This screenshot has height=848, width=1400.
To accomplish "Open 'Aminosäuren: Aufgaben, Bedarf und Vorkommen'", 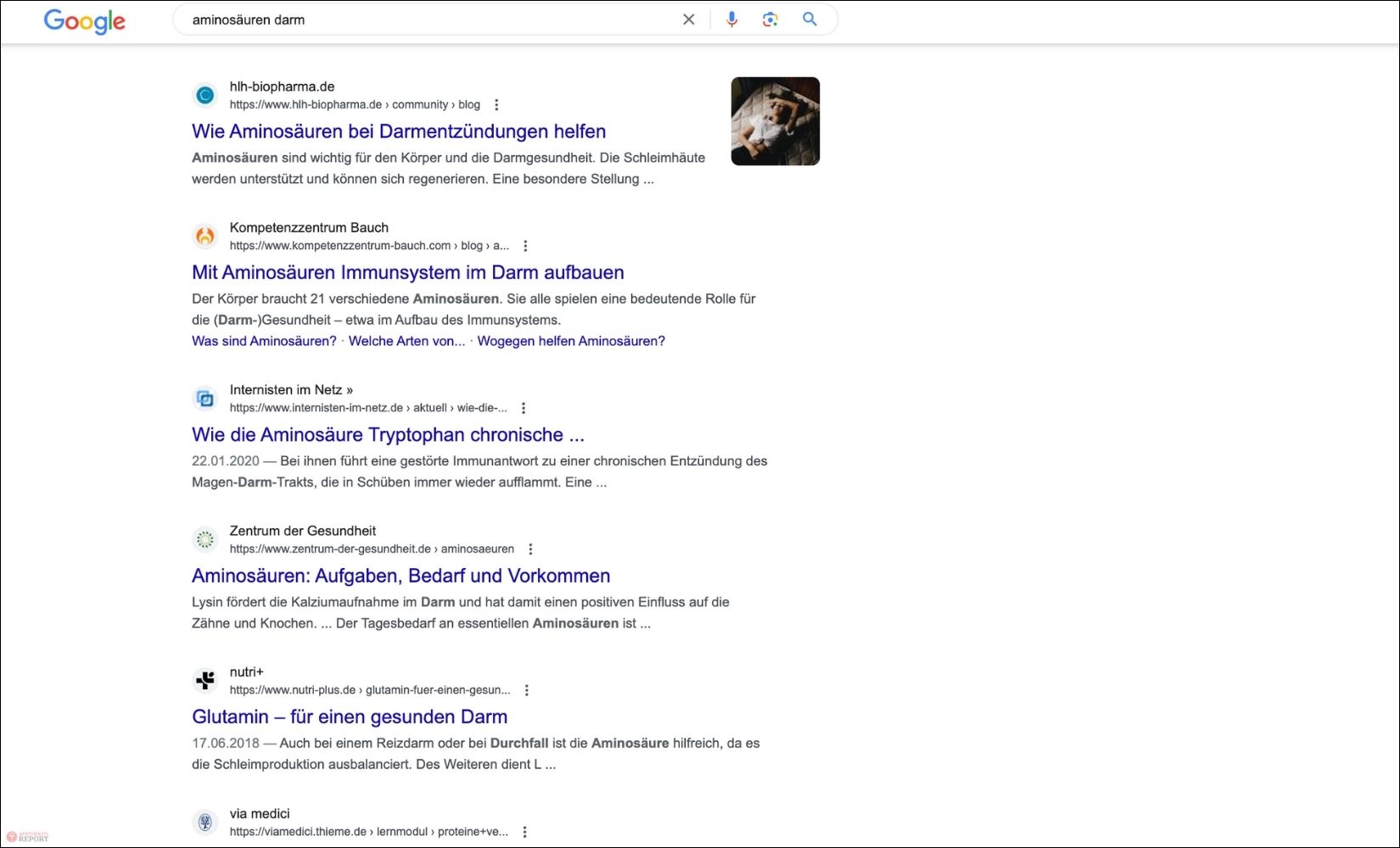I will point(400,576).
